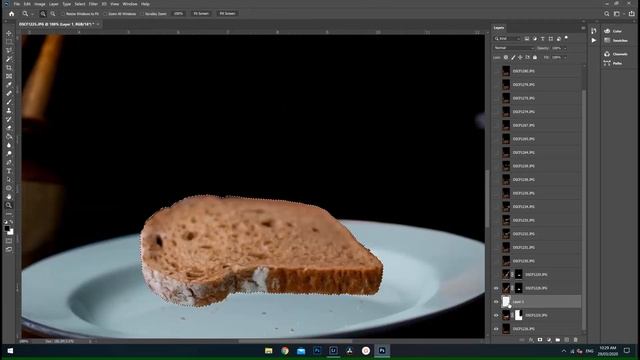Open the Layer menu

tap(53, 4)
